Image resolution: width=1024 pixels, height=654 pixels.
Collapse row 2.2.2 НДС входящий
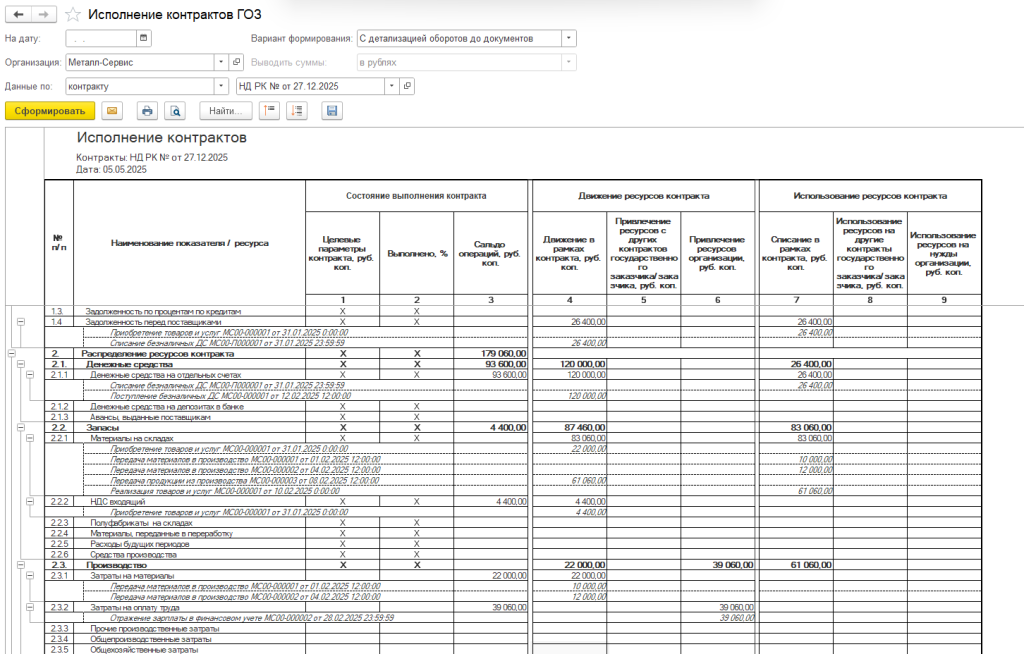30,502
